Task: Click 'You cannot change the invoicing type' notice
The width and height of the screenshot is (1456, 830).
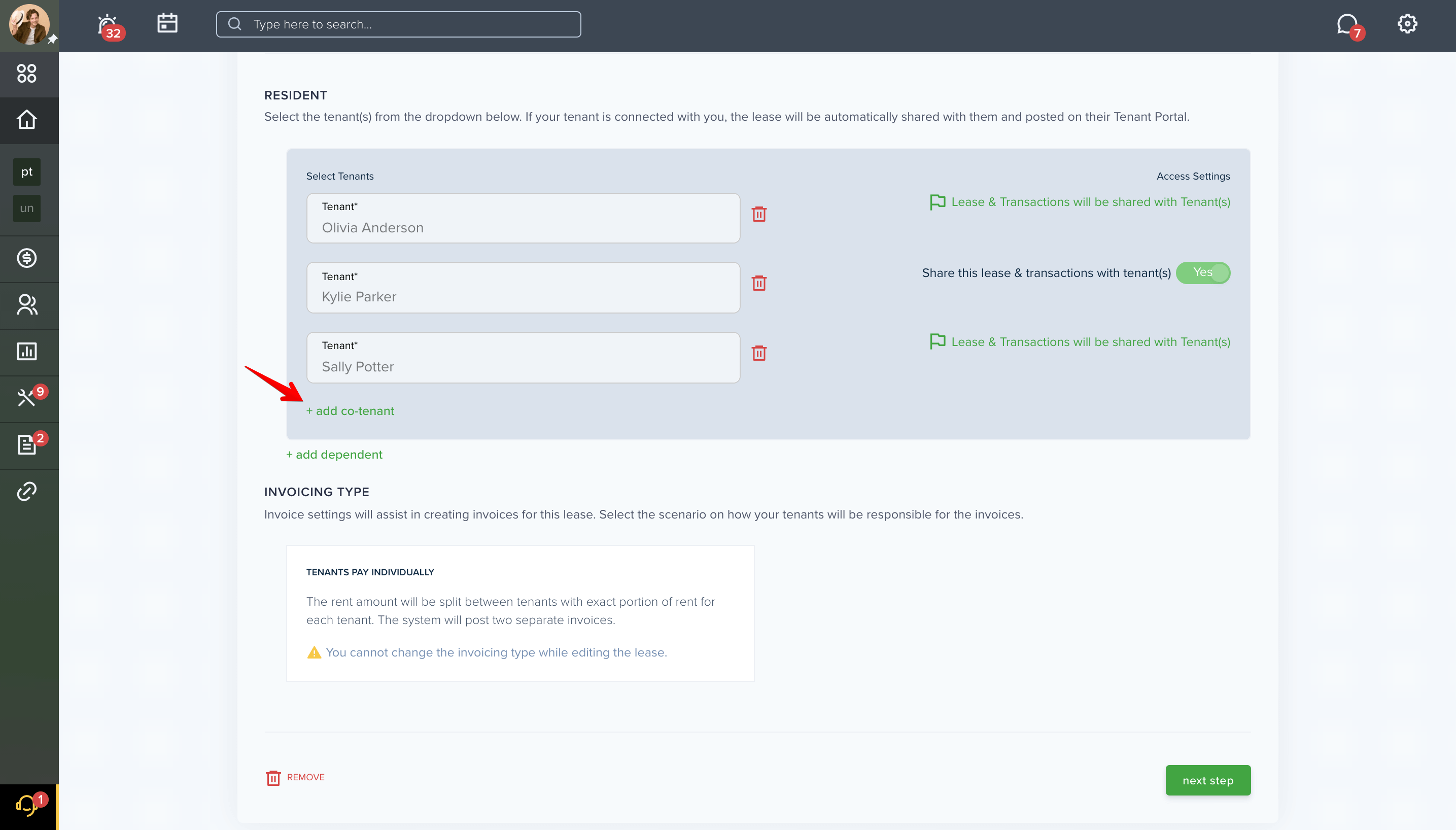Action: coord(496,653)
